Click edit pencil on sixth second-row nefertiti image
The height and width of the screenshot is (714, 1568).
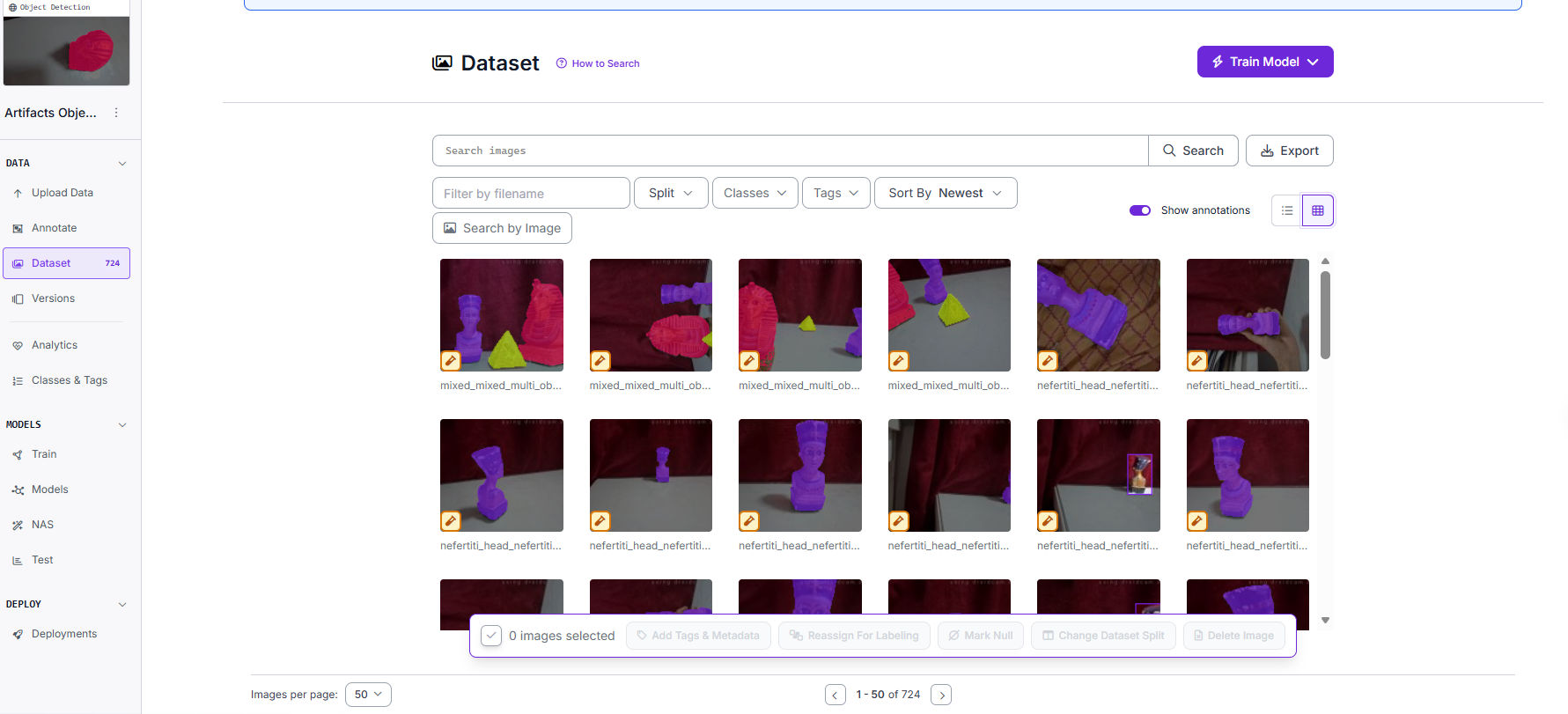(x=1197, y=520)
